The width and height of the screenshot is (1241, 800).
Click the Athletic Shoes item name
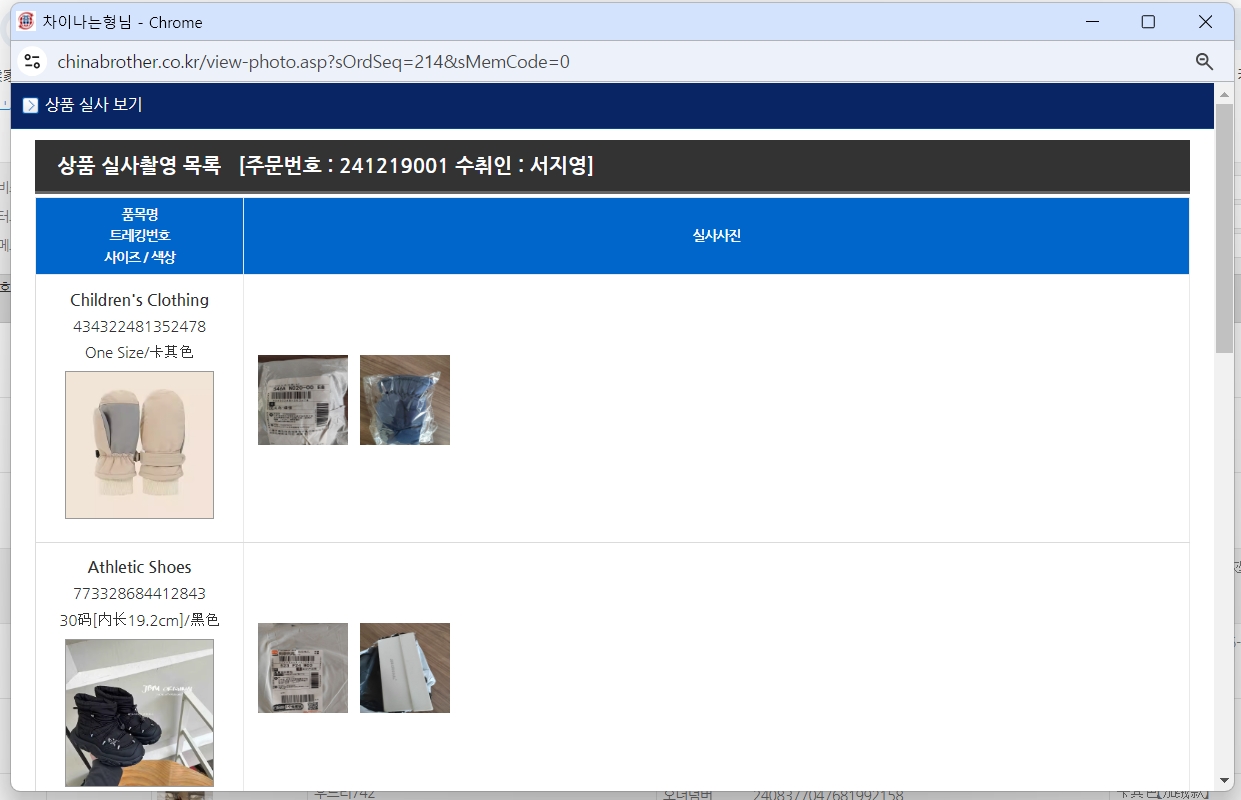[139, 567]
